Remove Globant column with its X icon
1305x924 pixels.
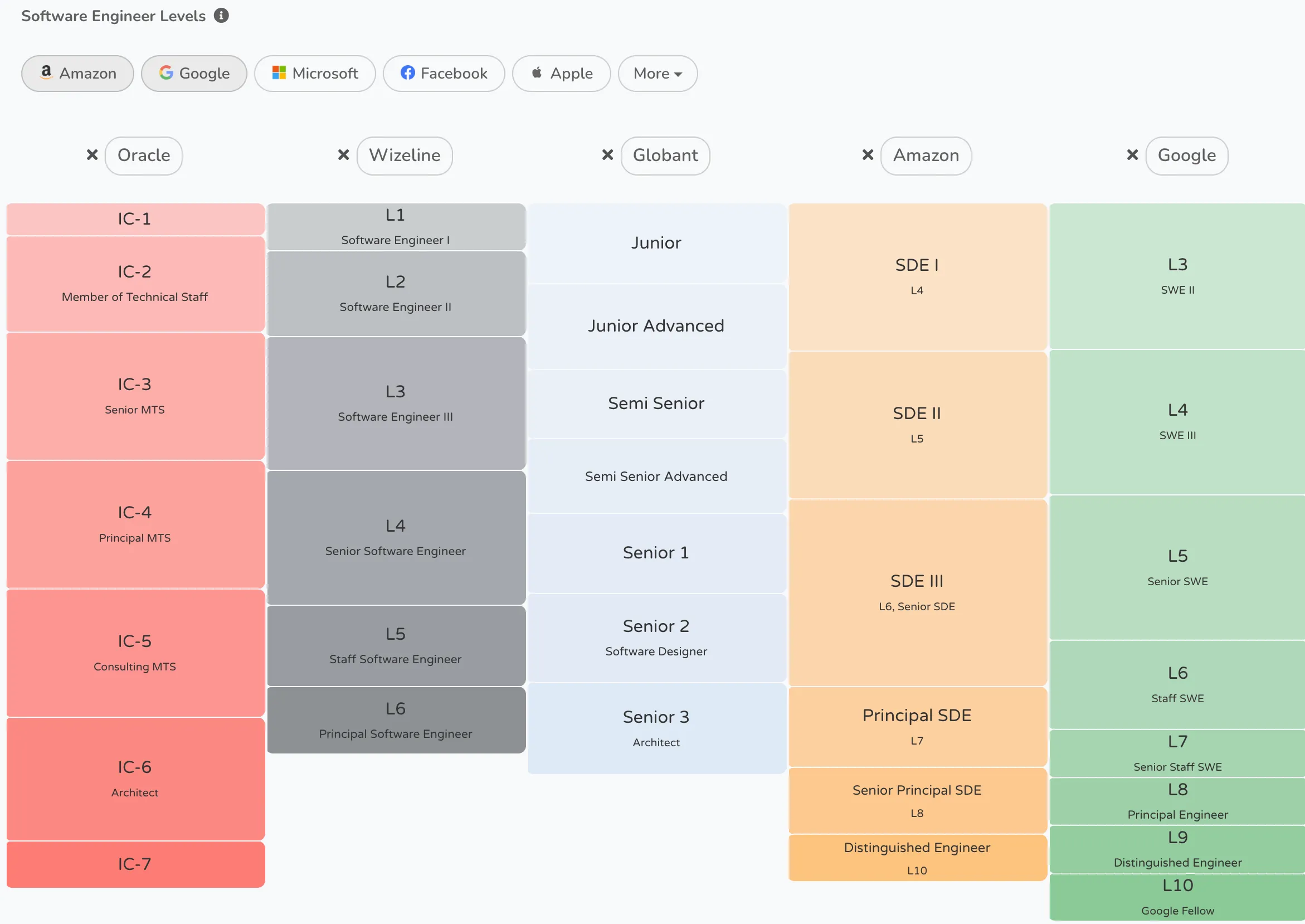pos(607,155)
